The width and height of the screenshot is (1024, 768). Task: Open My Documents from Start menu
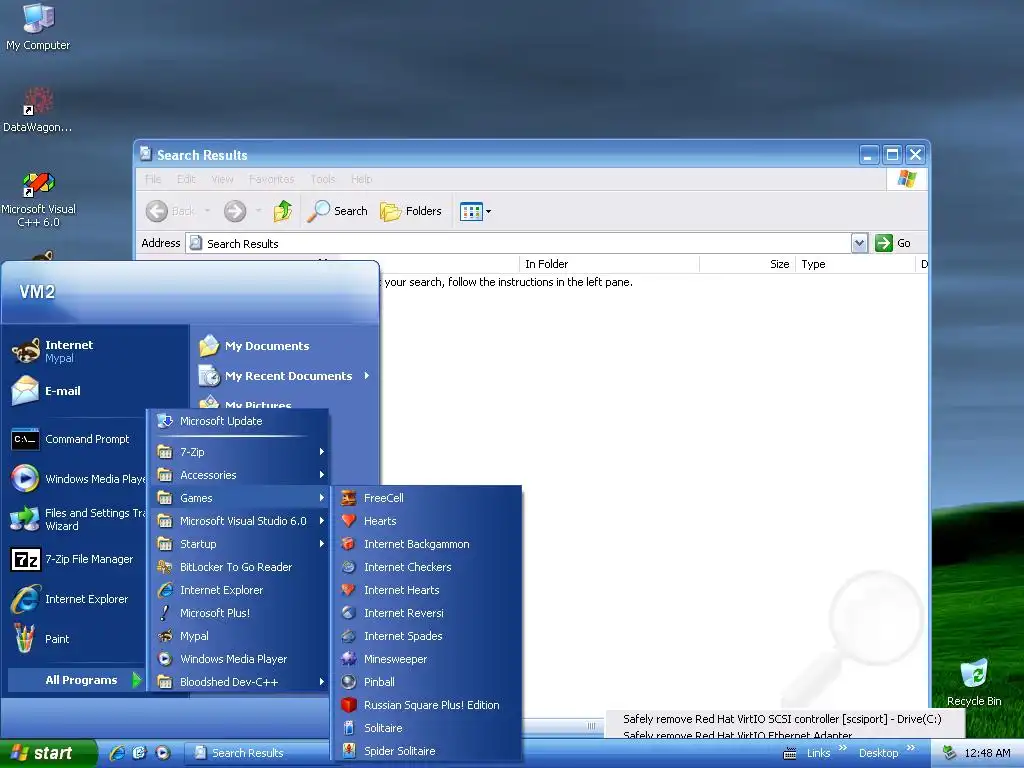click(x=284, y=345)
